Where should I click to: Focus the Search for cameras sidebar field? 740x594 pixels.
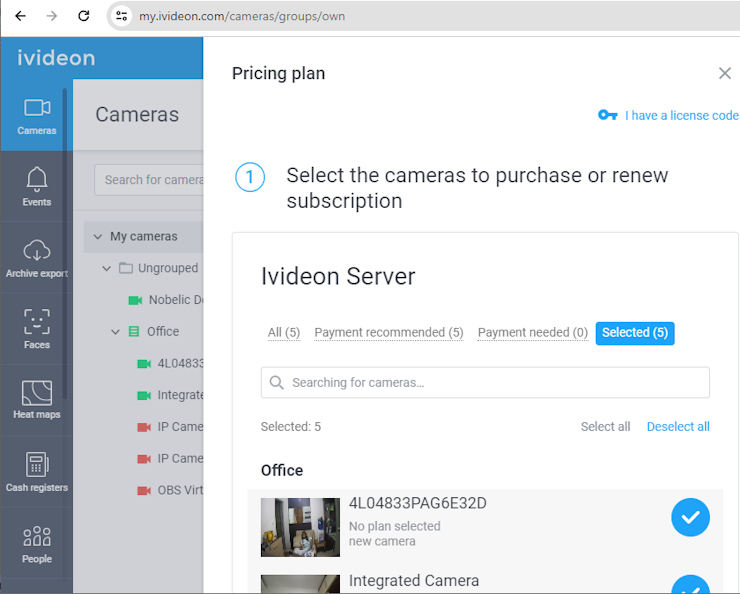coord(149,180)
